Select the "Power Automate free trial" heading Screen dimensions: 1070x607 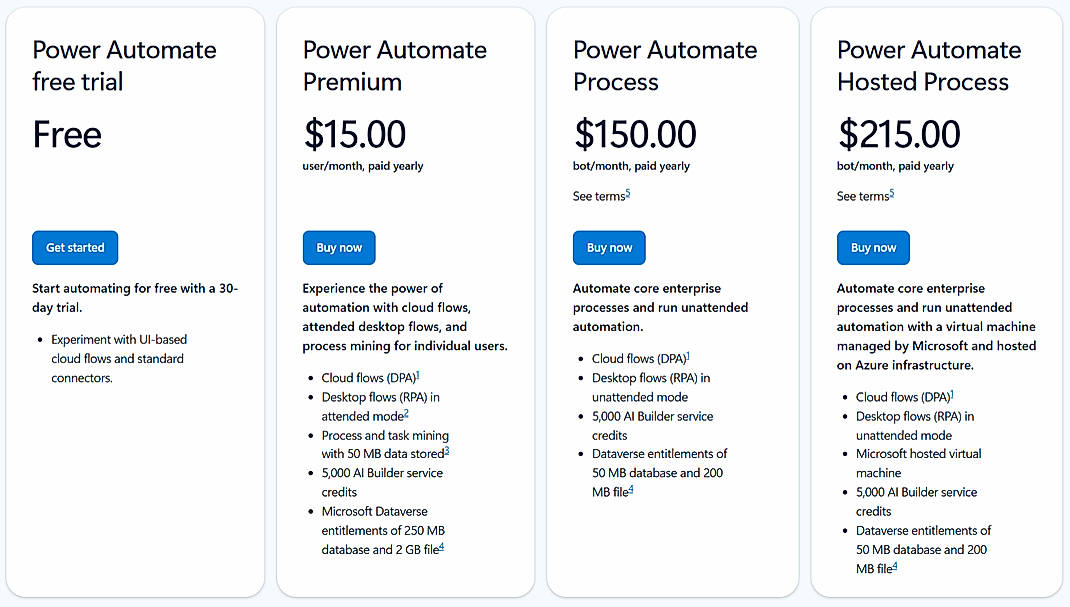[124, 65]
